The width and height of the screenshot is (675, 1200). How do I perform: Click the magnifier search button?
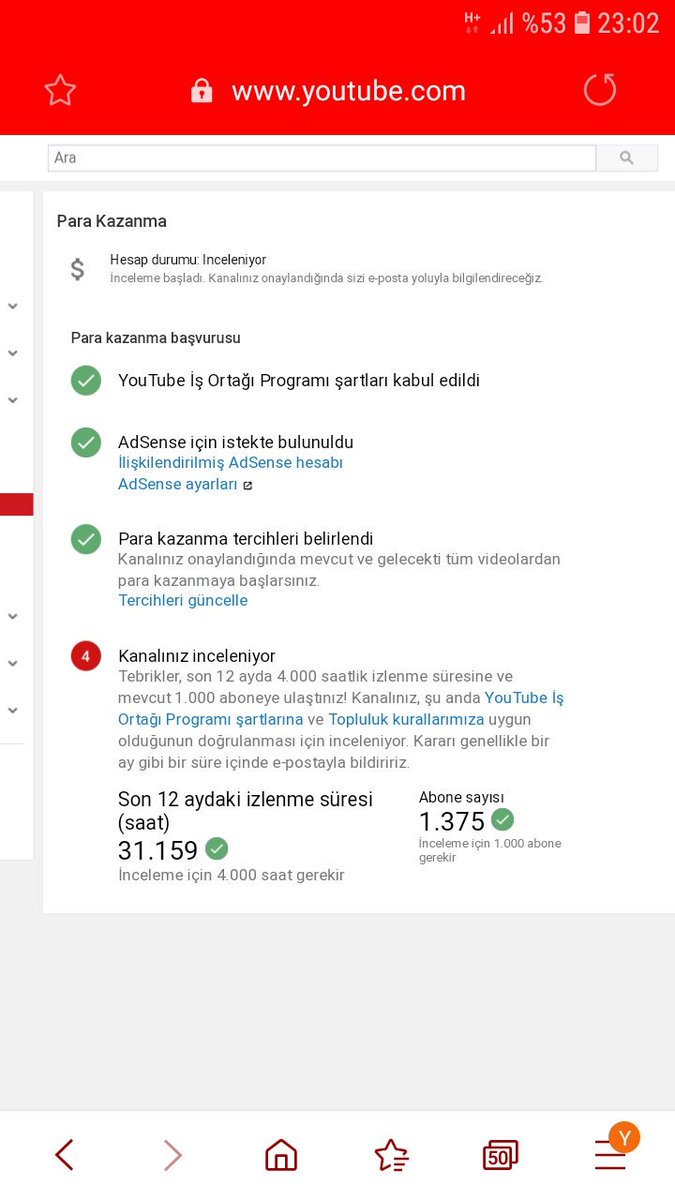pos(627,158)
